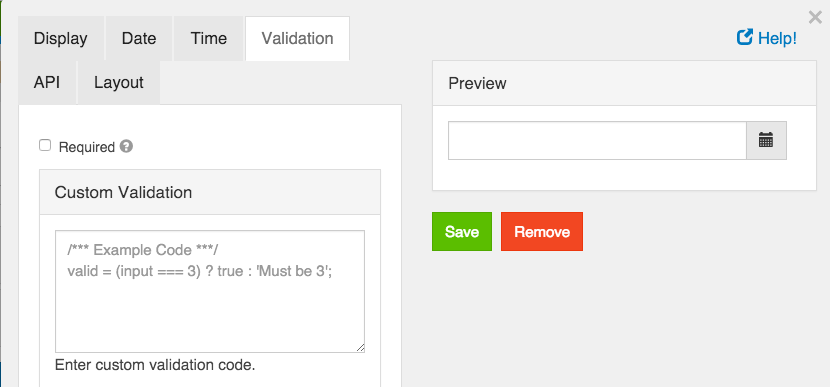Open the Date tab
The image size is (830, 387).
click(139, 39)
